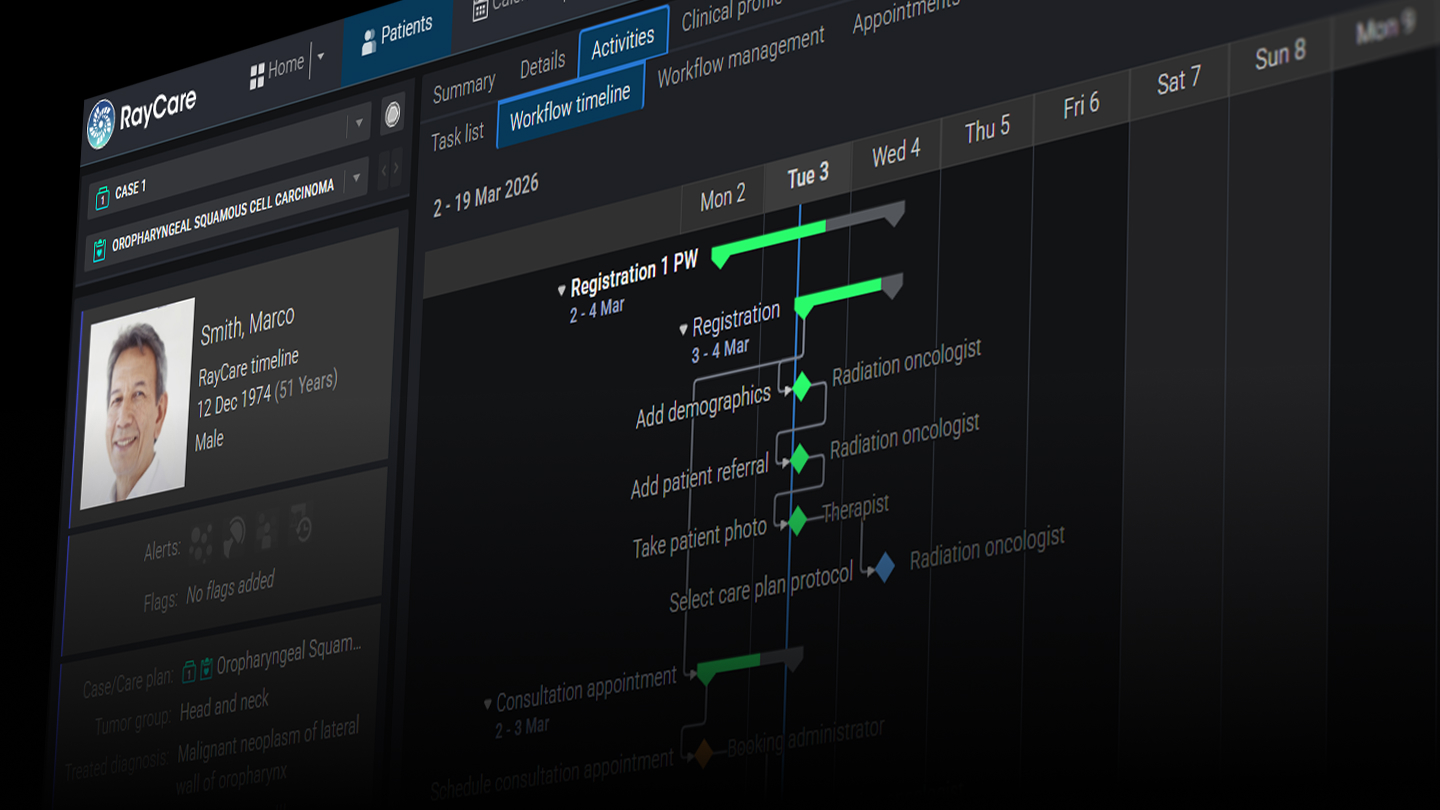Switch to the Patients tab

[x=397, y=35]
